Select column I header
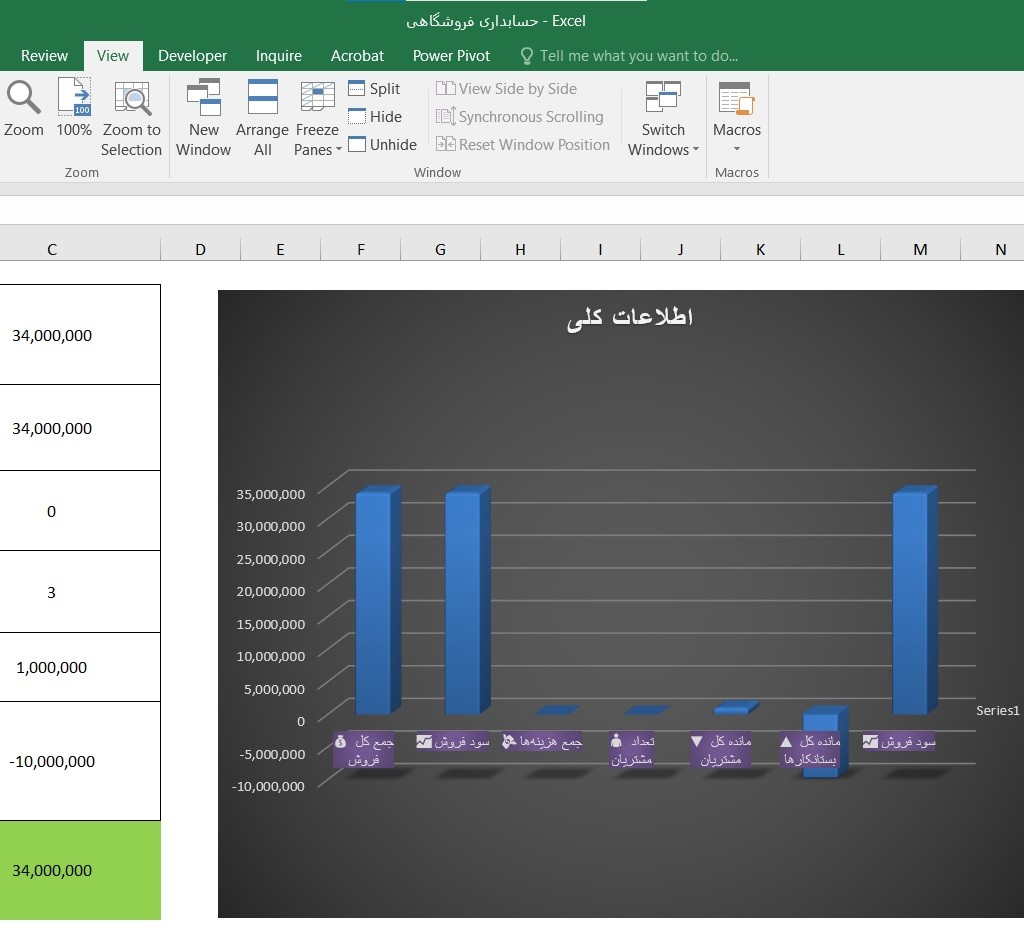This screenshot has width=1024, height=950. pyautogui.click(x=600, y=249)
